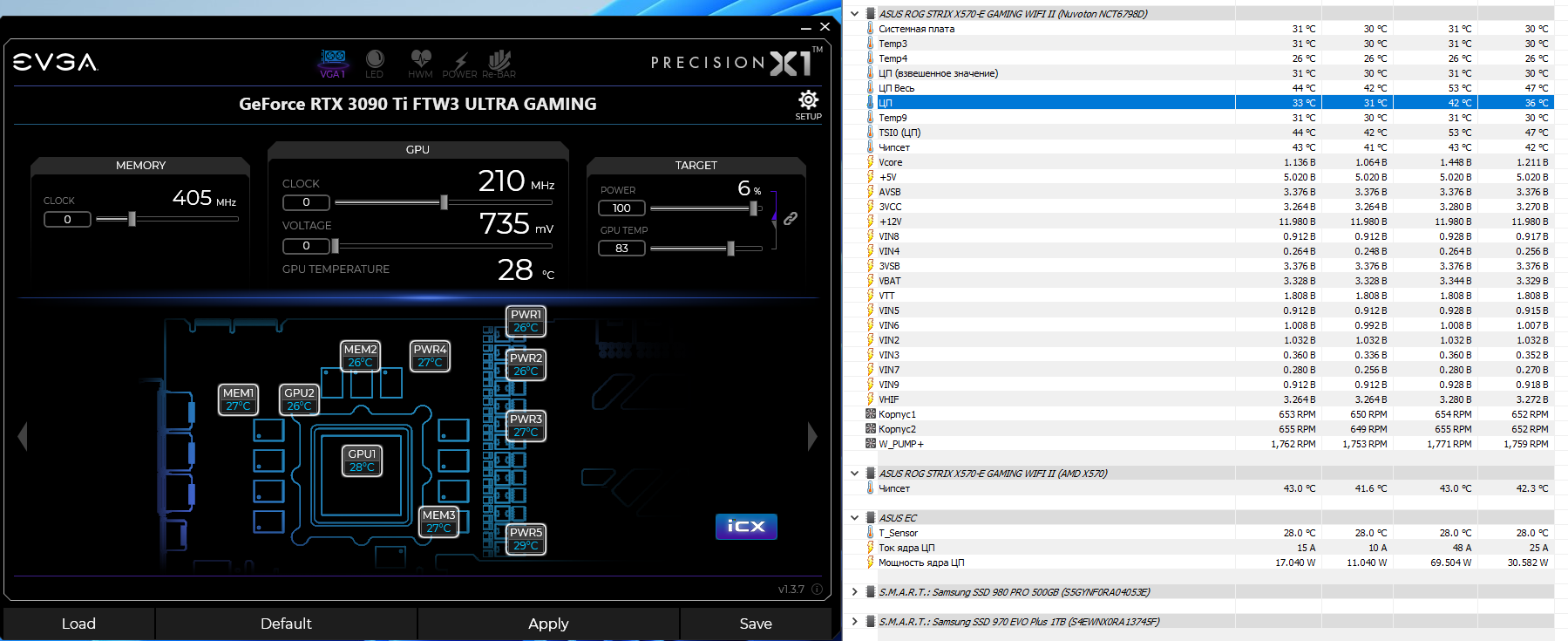
Task: Open the LED control section
Action: 375,64
